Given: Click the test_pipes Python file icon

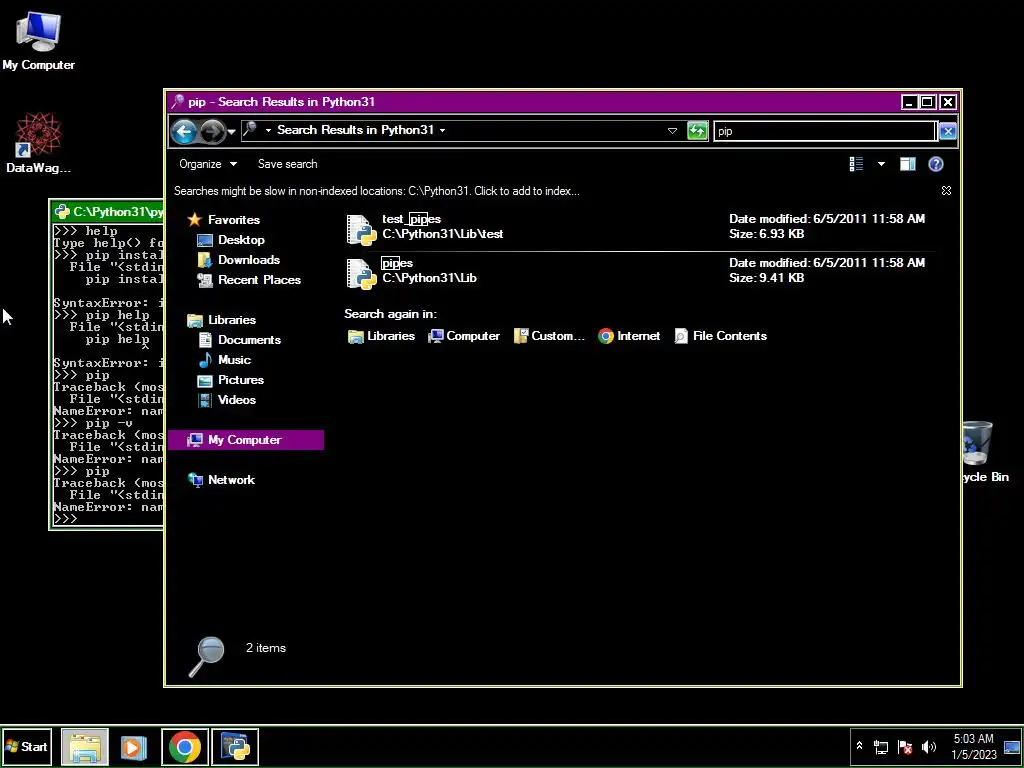Looking at the screenshot, I should (x=361, y=230).
